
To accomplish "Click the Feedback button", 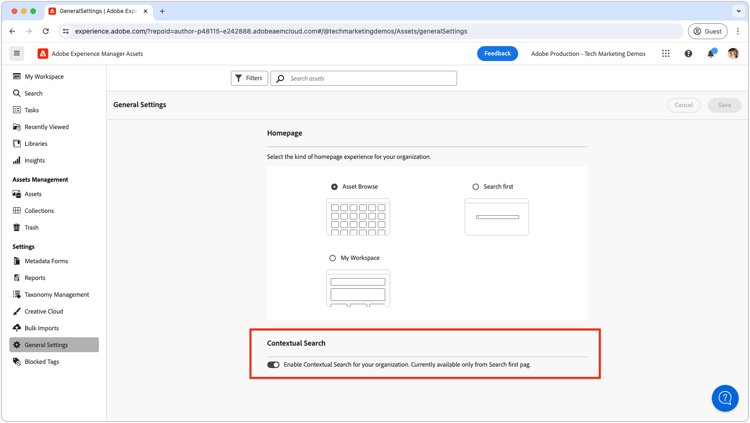I will (497, 54).
